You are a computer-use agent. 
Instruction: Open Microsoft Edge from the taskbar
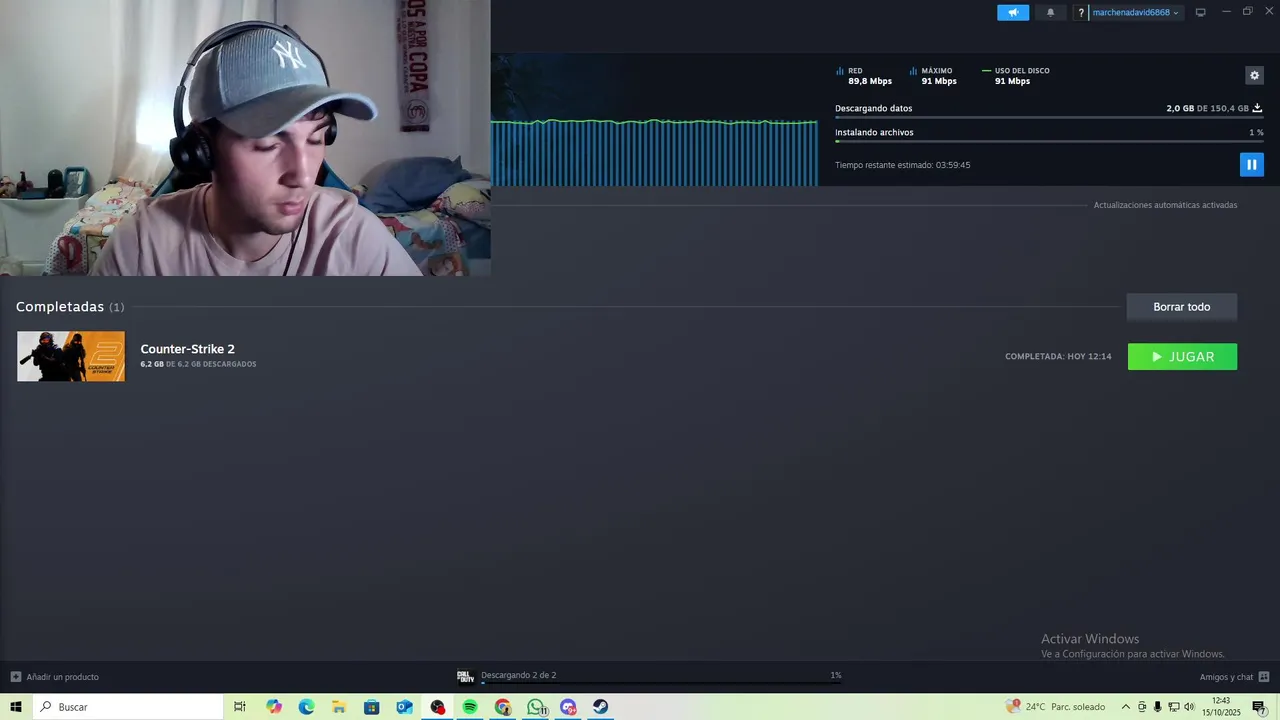[307, 707]
